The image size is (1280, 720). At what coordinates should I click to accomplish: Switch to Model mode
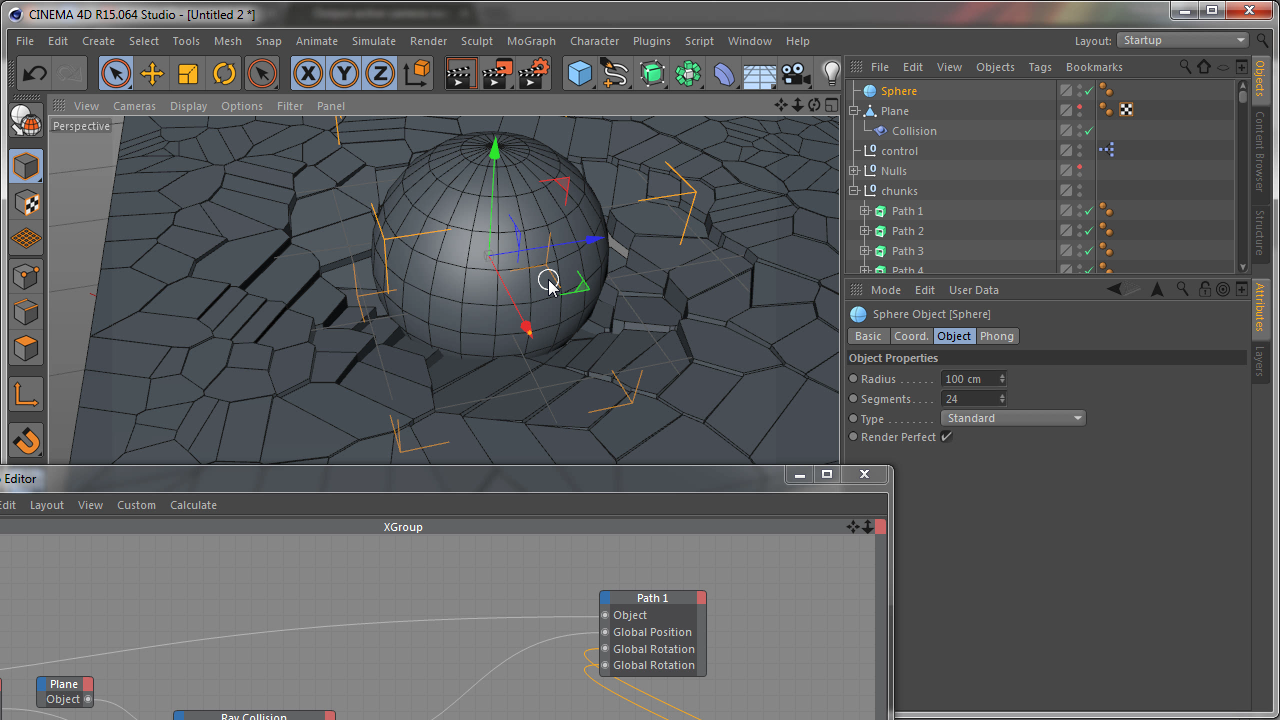(x=26, y=166)
